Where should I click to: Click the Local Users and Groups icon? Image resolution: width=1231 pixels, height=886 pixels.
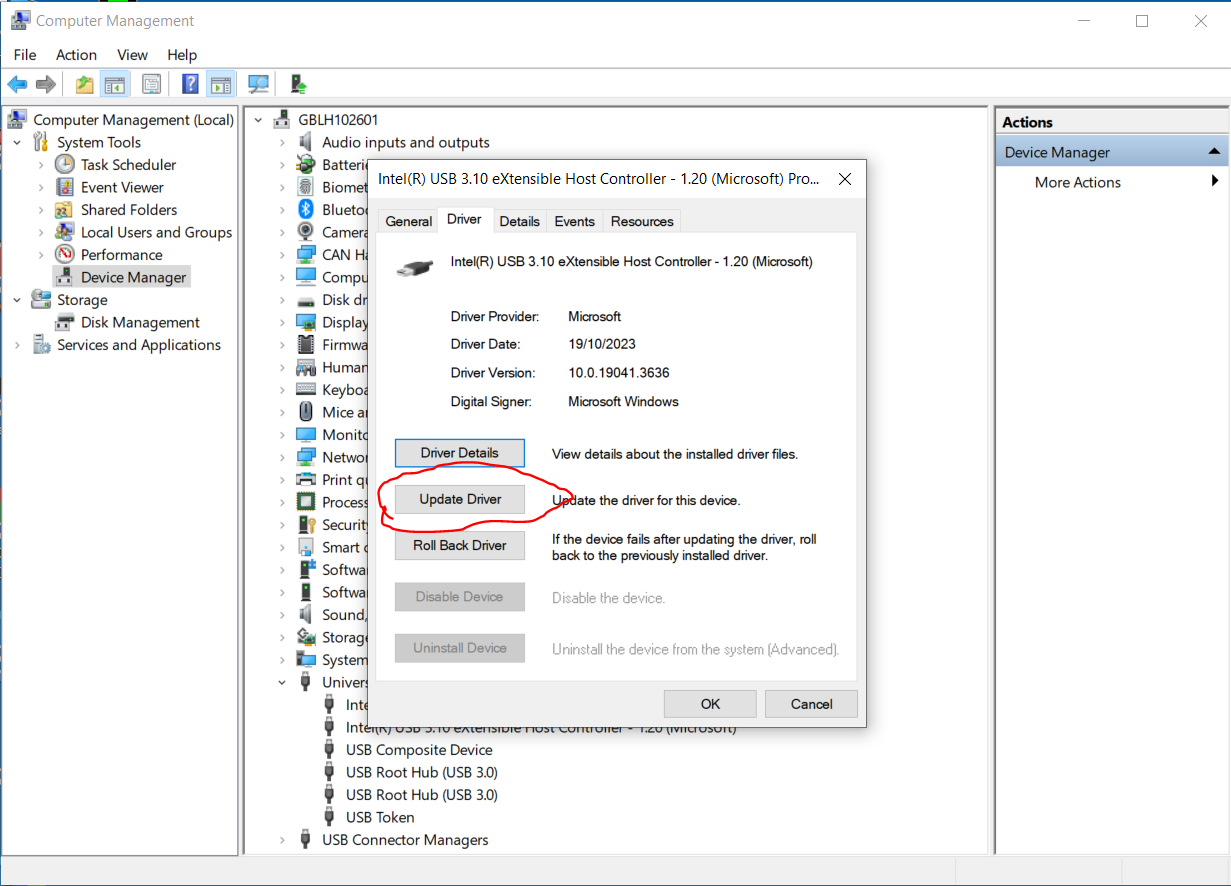click(x=65, y=232)
